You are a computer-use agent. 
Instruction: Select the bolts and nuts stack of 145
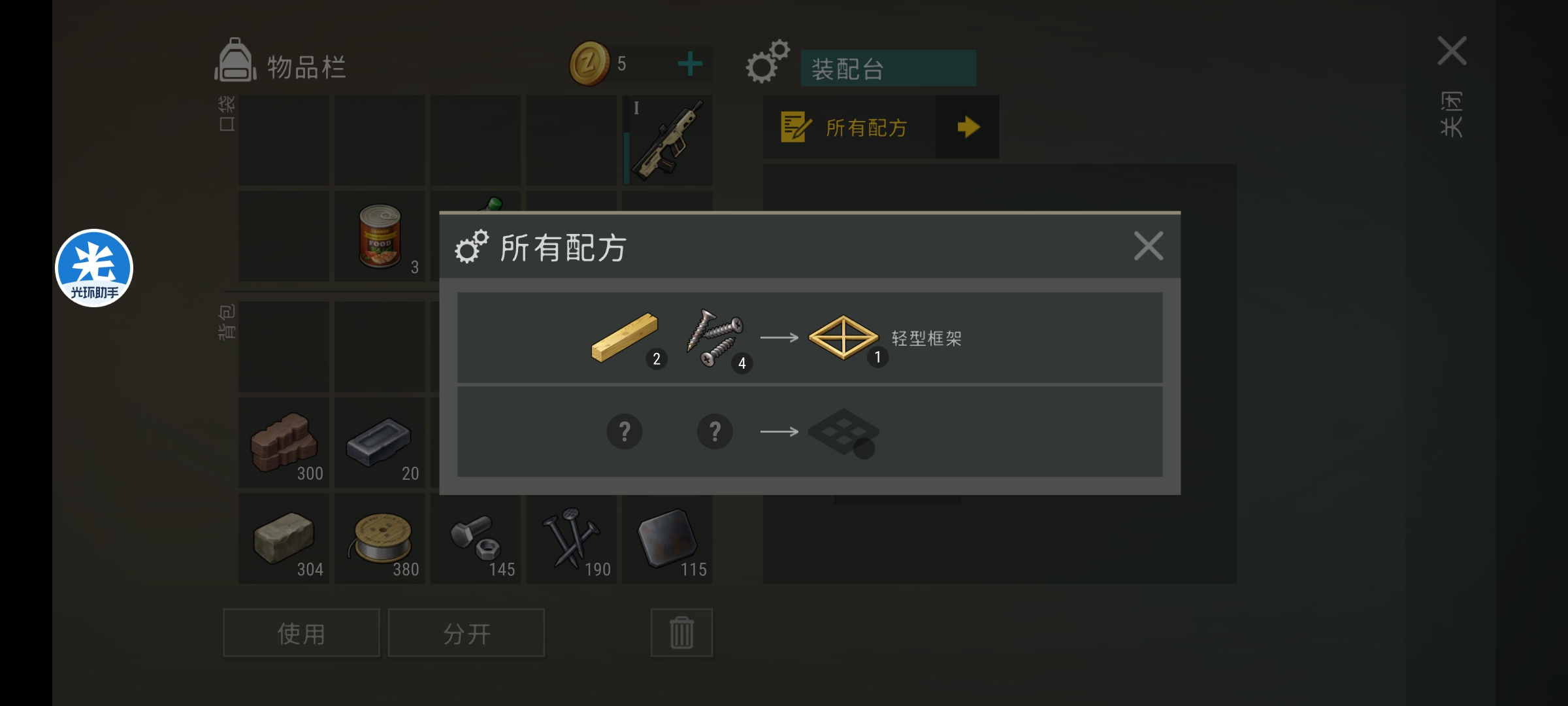click(x=476, y=539)
